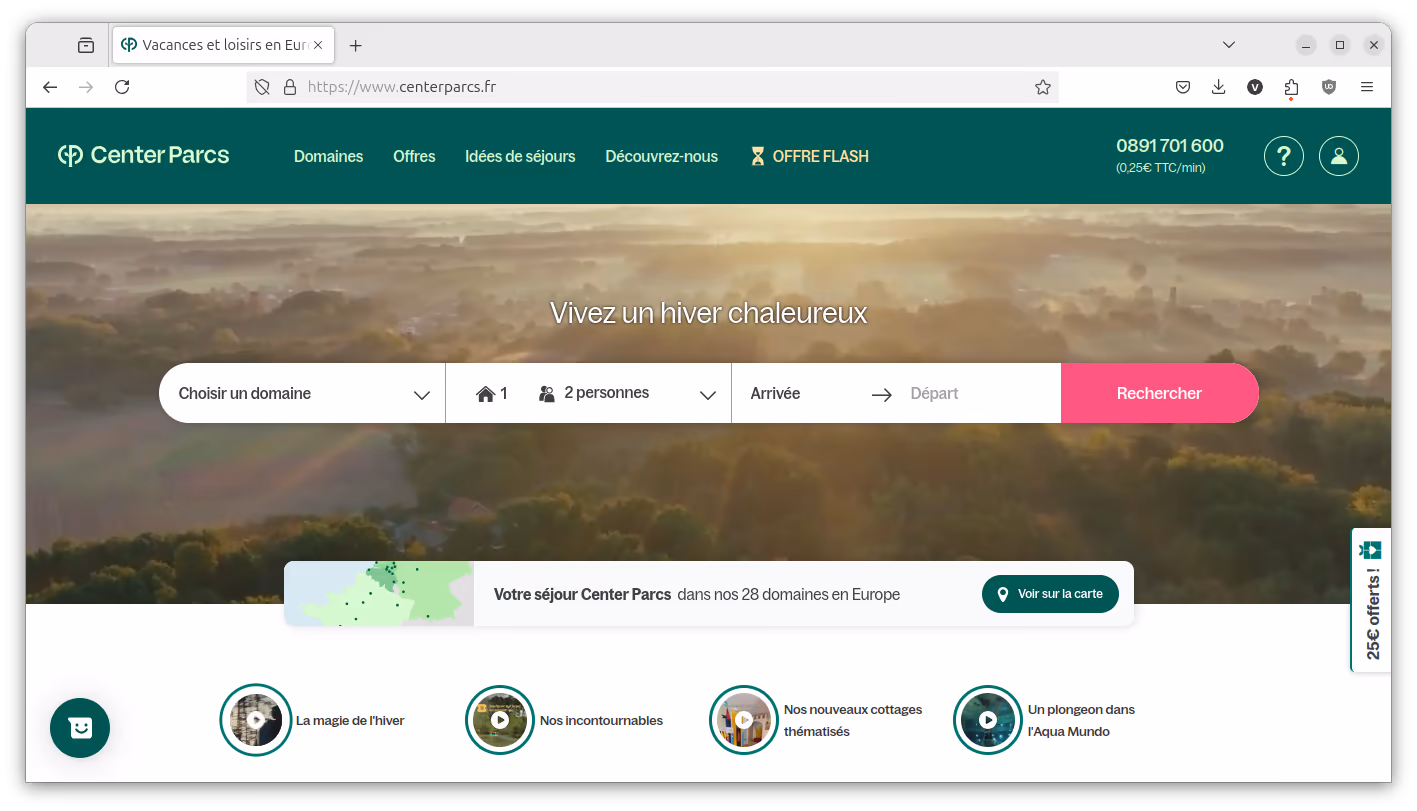Open the 25€ offerts side tab
Image resolution: width=1417 pixels, height=811 pixels.
click(x=1371, y=600)
